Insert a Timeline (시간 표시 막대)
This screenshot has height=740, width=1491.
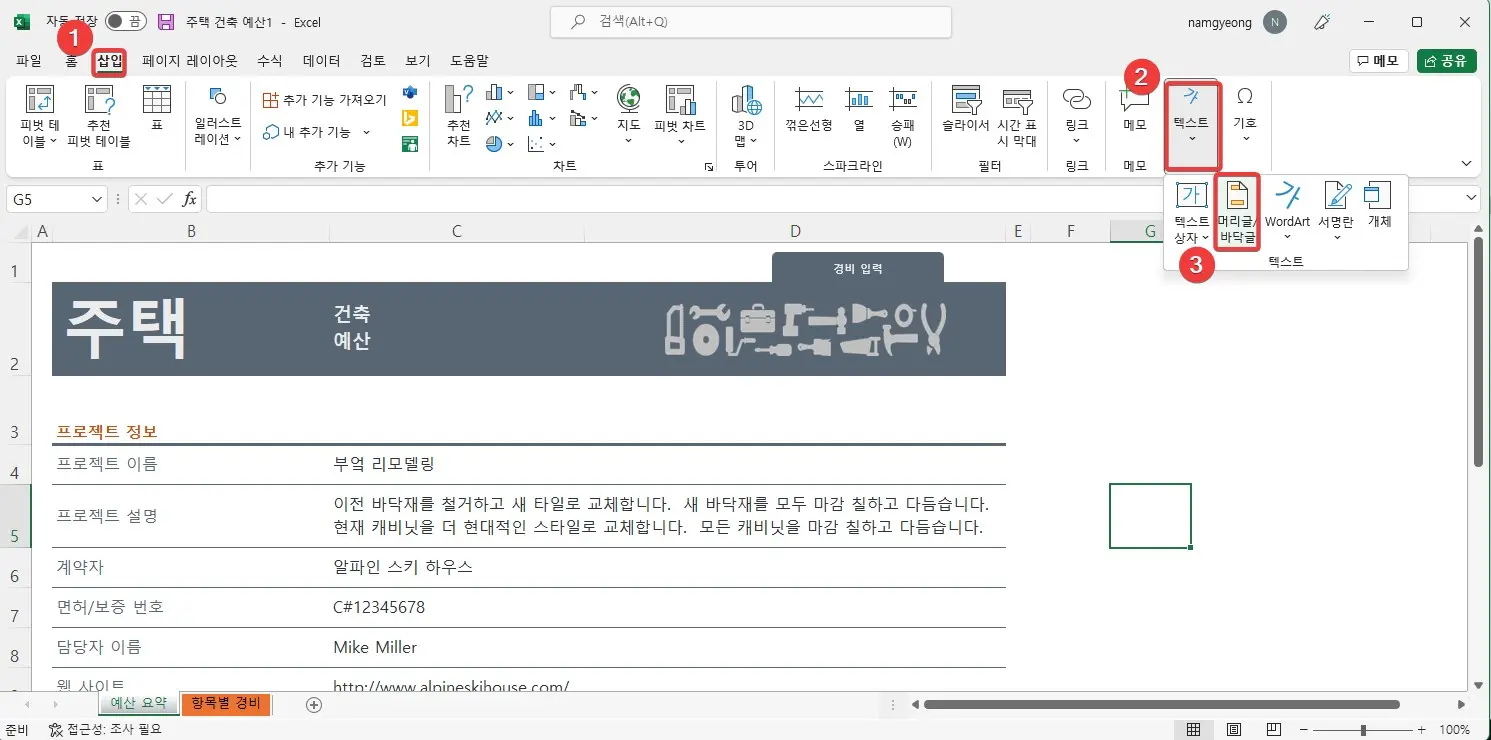[1017, 117]
